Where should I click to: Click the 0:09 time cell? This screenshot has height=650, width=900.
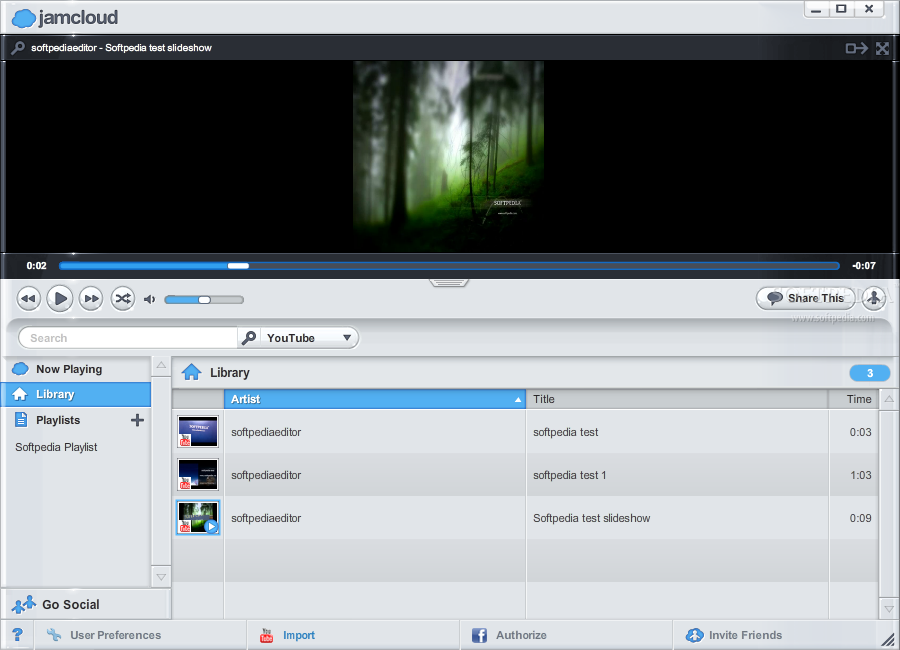[x=854, y=518]
